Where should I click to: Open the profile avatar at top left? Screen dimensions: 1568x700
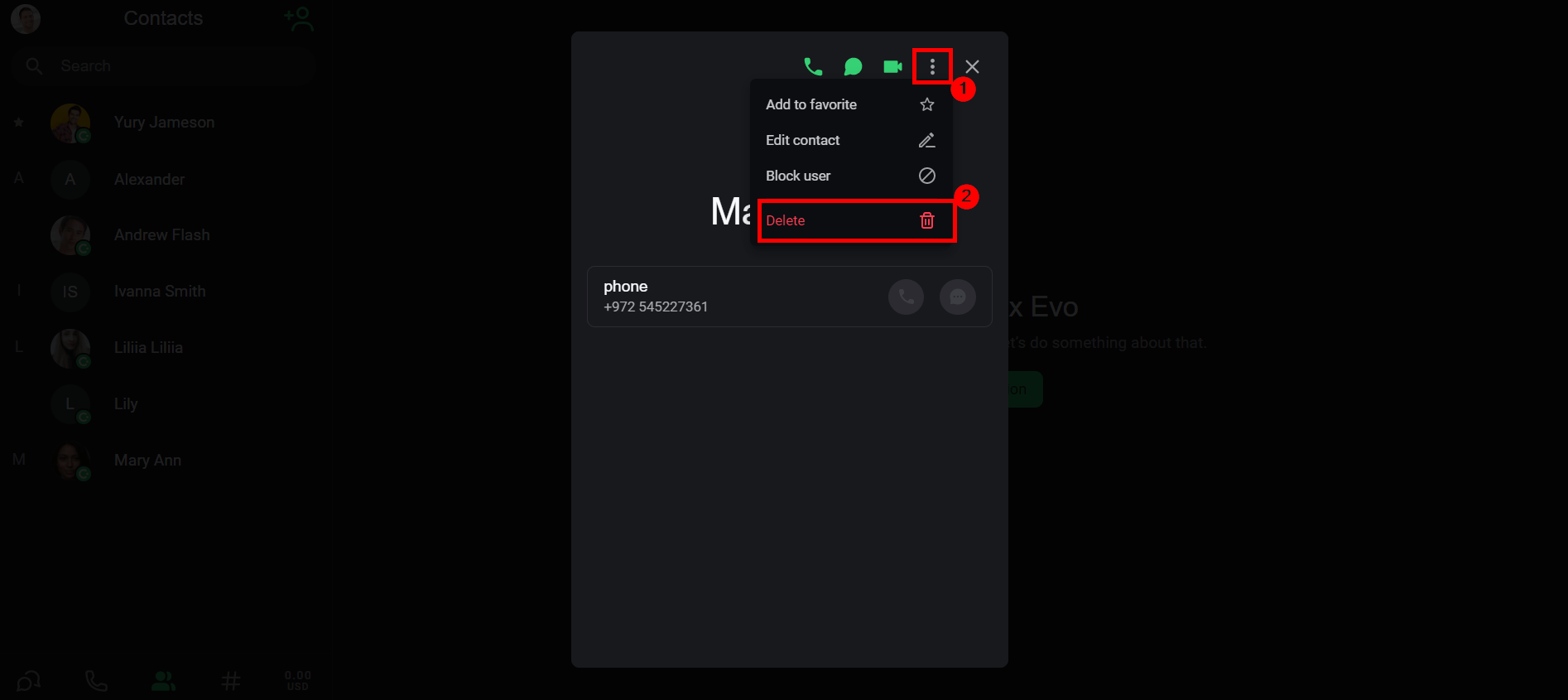click(26, 18)
